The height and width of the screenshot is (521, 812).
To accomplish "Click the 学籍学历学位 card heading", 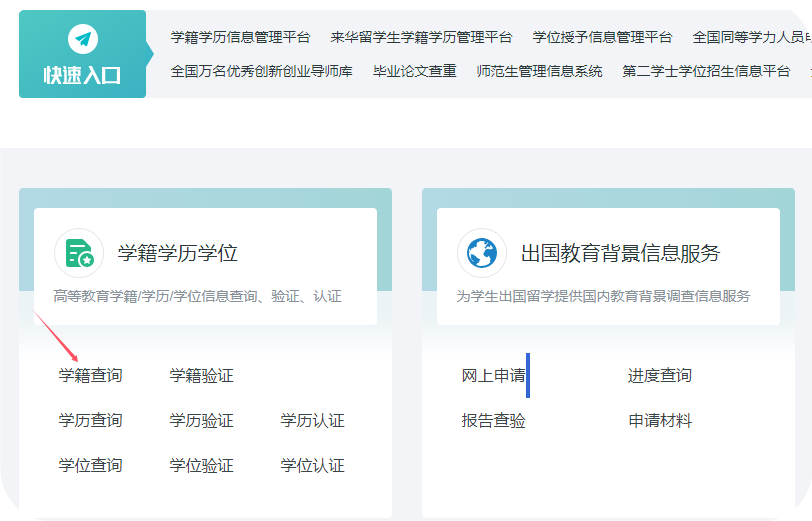I will click(x=178, y=254).
